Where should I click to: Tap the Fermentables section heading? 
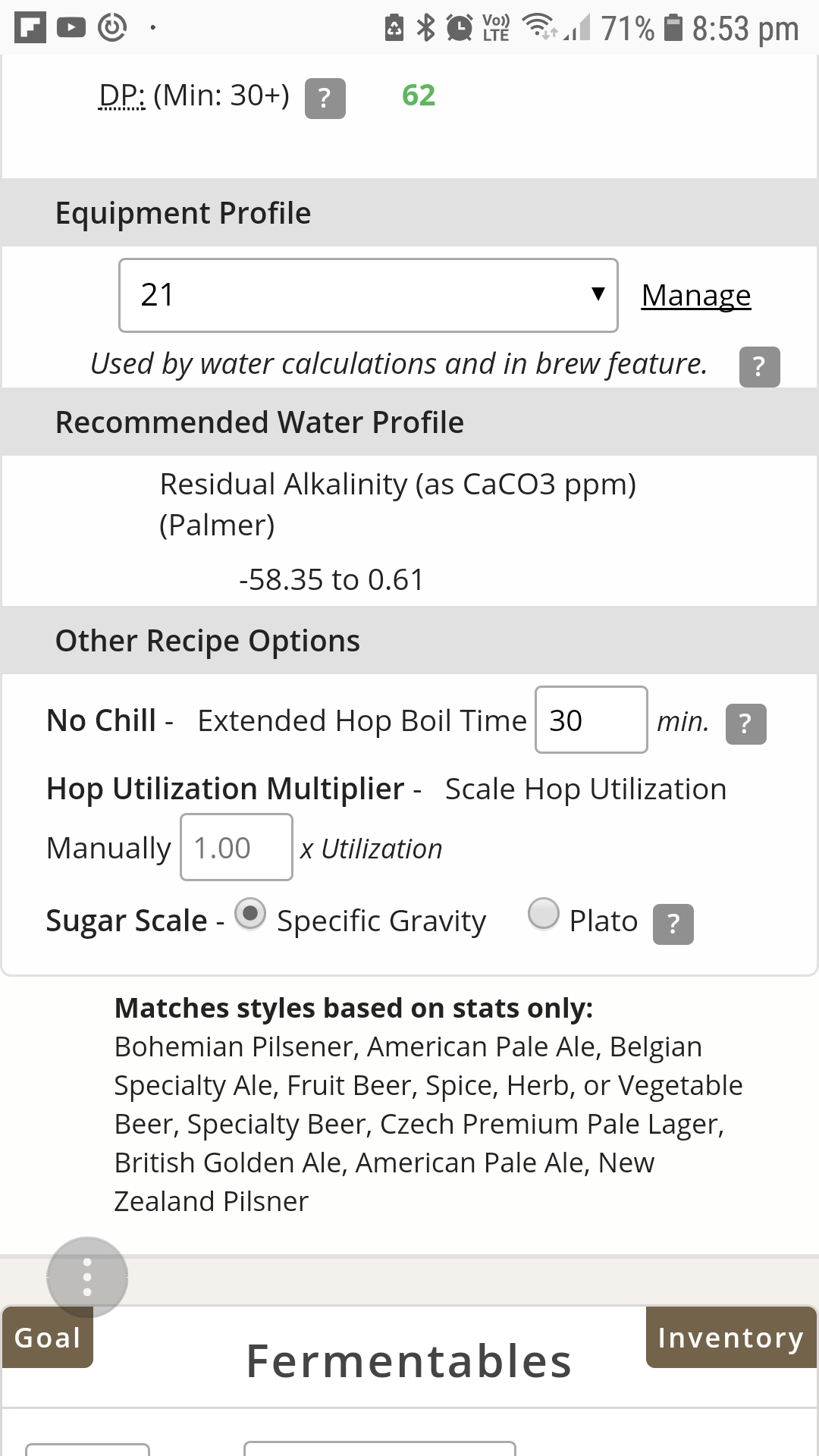click(x=409, y=1360)
